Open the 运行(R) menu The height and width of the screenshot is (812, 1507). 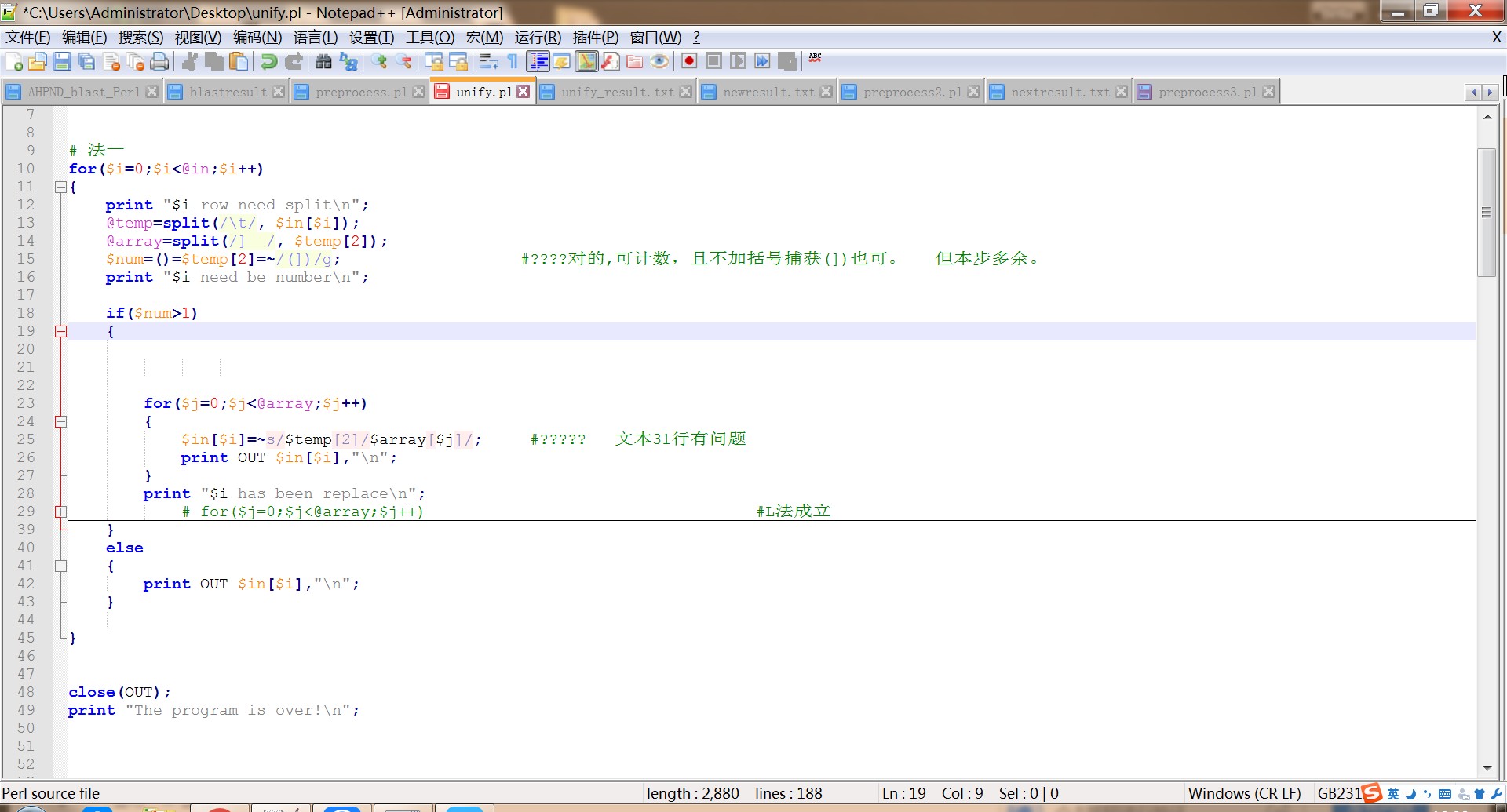coord(538,37)
